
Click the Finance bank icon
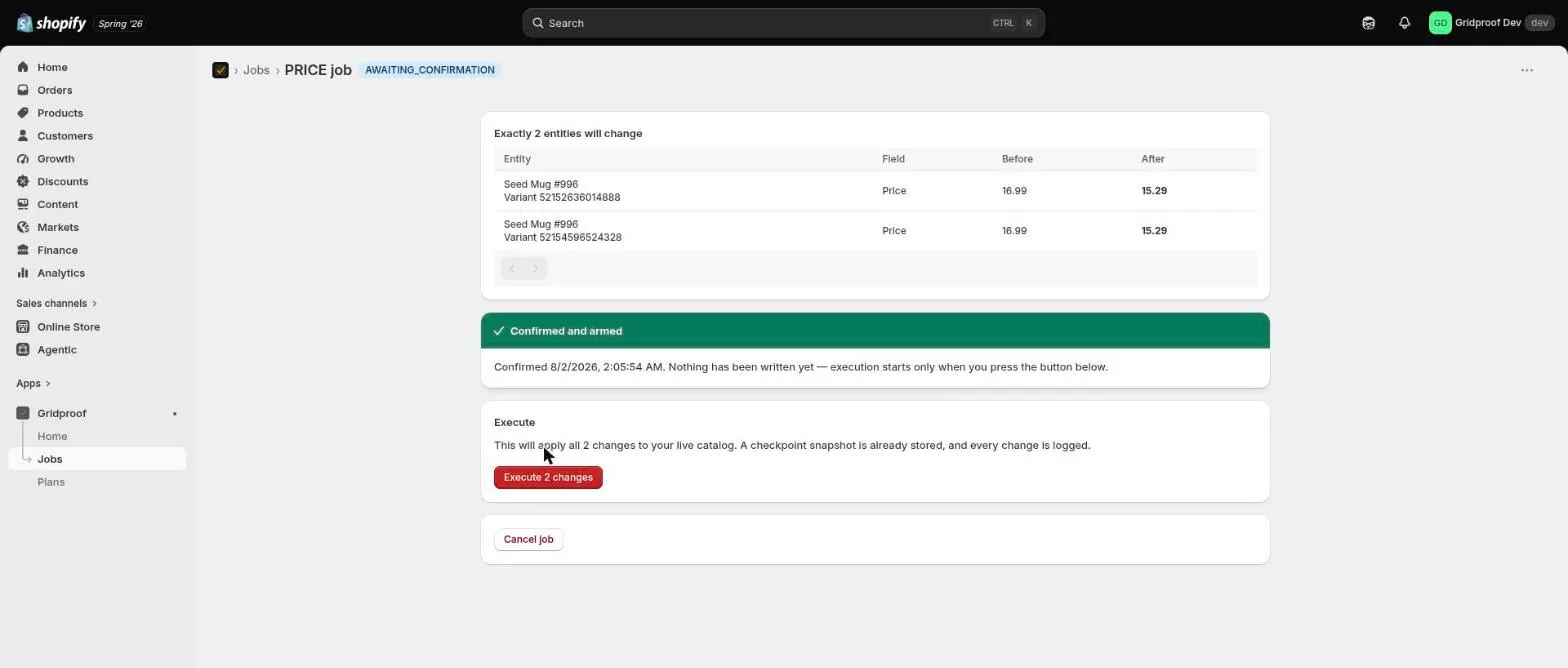(x=23, y=250)
